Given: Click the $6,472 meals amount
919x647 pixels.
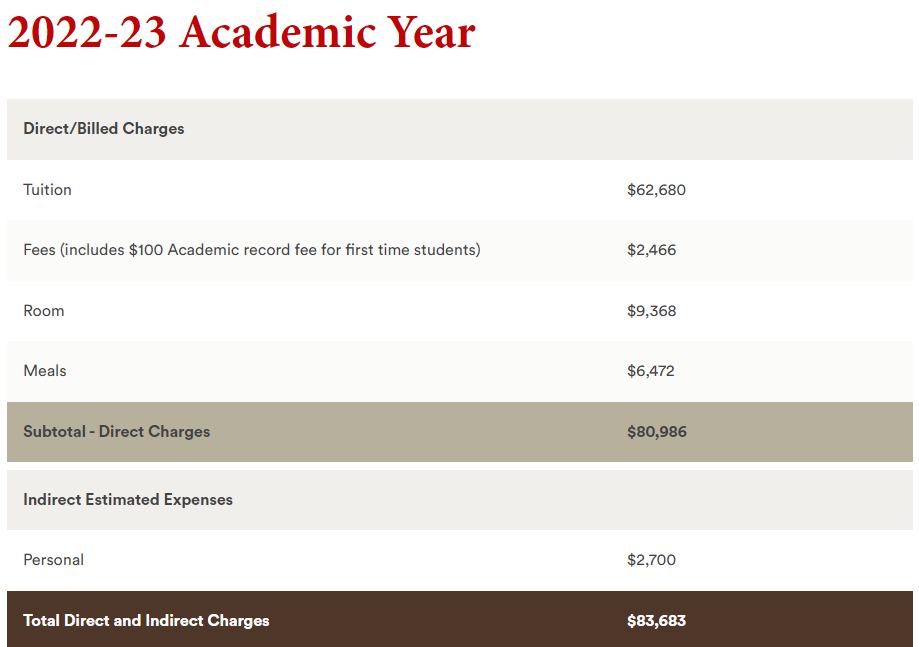Looking at the screenshot, I should pyautogui.click(x=651, y=371).
